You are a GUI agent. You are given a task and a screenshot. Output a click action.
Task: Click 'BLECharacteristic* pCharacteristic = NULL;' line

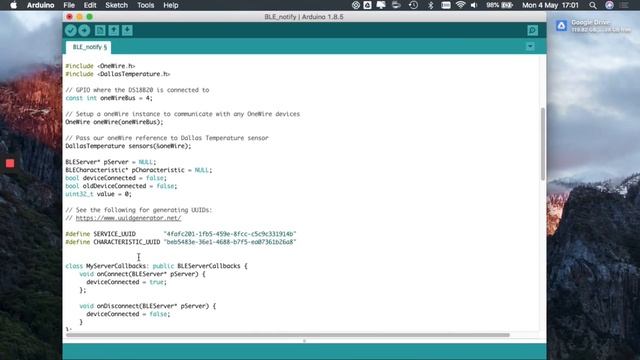click(x=139, y=170)
